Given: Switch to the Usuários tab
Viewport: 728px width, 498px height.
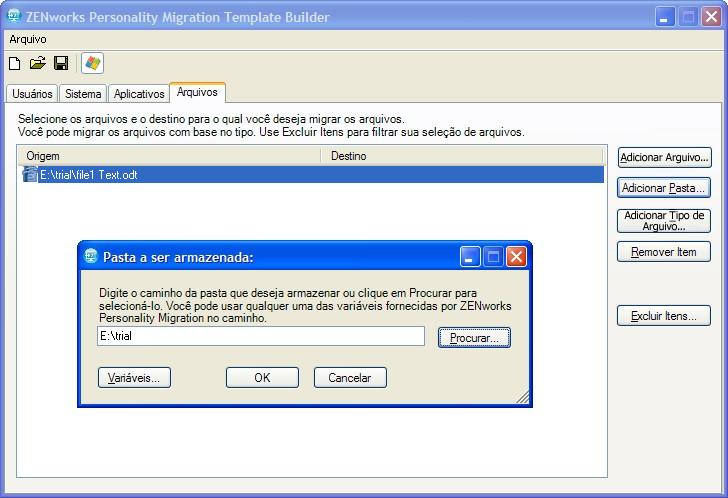Looking at the screenshot, I should [x=32, y=94].
